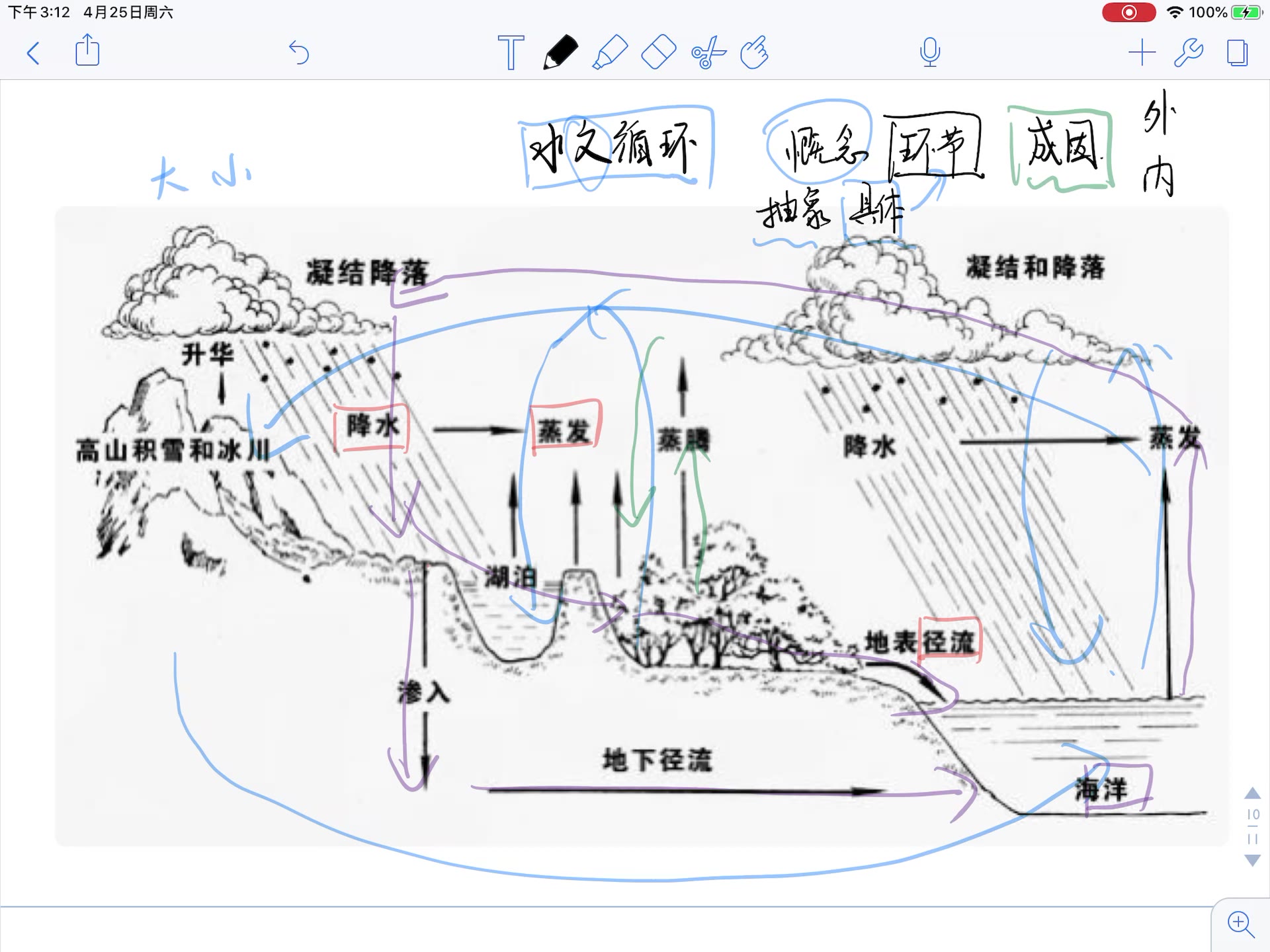Tap the '渗入' label in diagram
Viewport: 1270px width, 952px height.
tap(424, 692)
